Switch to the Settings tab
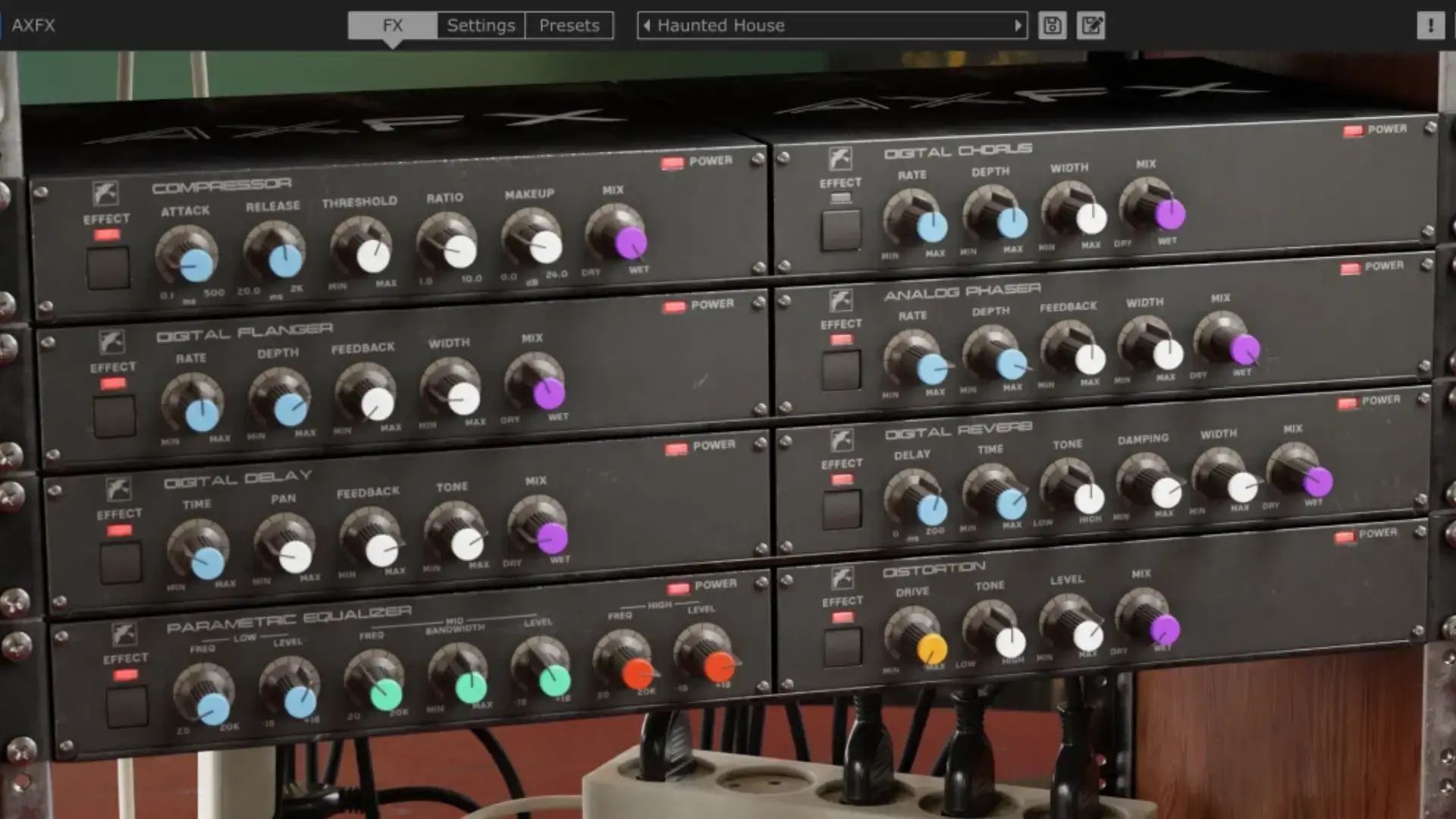This screenshot has height=819, width=1456. [x=481, y=26]
